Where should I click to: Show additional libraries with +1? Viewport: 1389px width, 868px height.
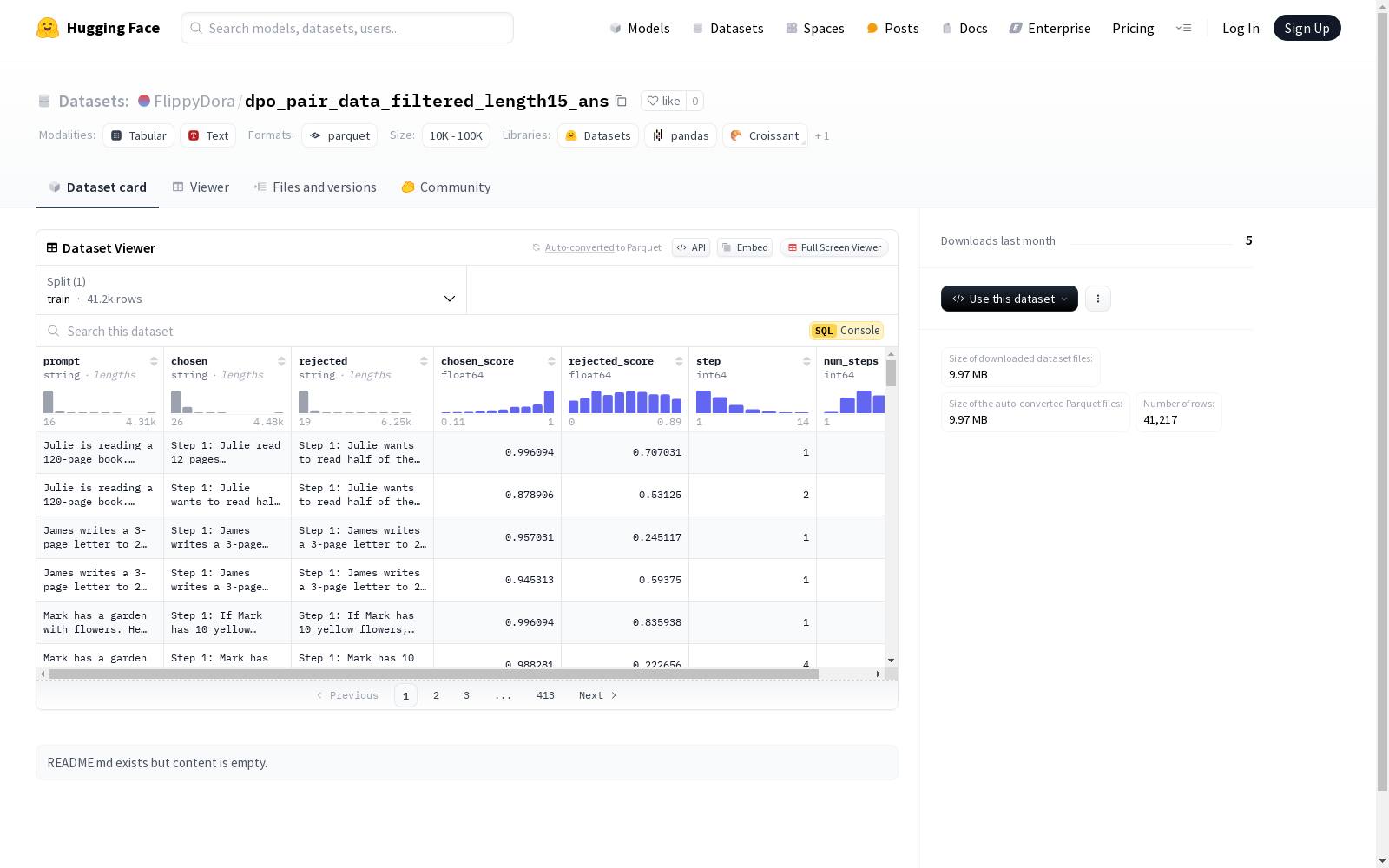pyautogui.click(x=822, y=135)
